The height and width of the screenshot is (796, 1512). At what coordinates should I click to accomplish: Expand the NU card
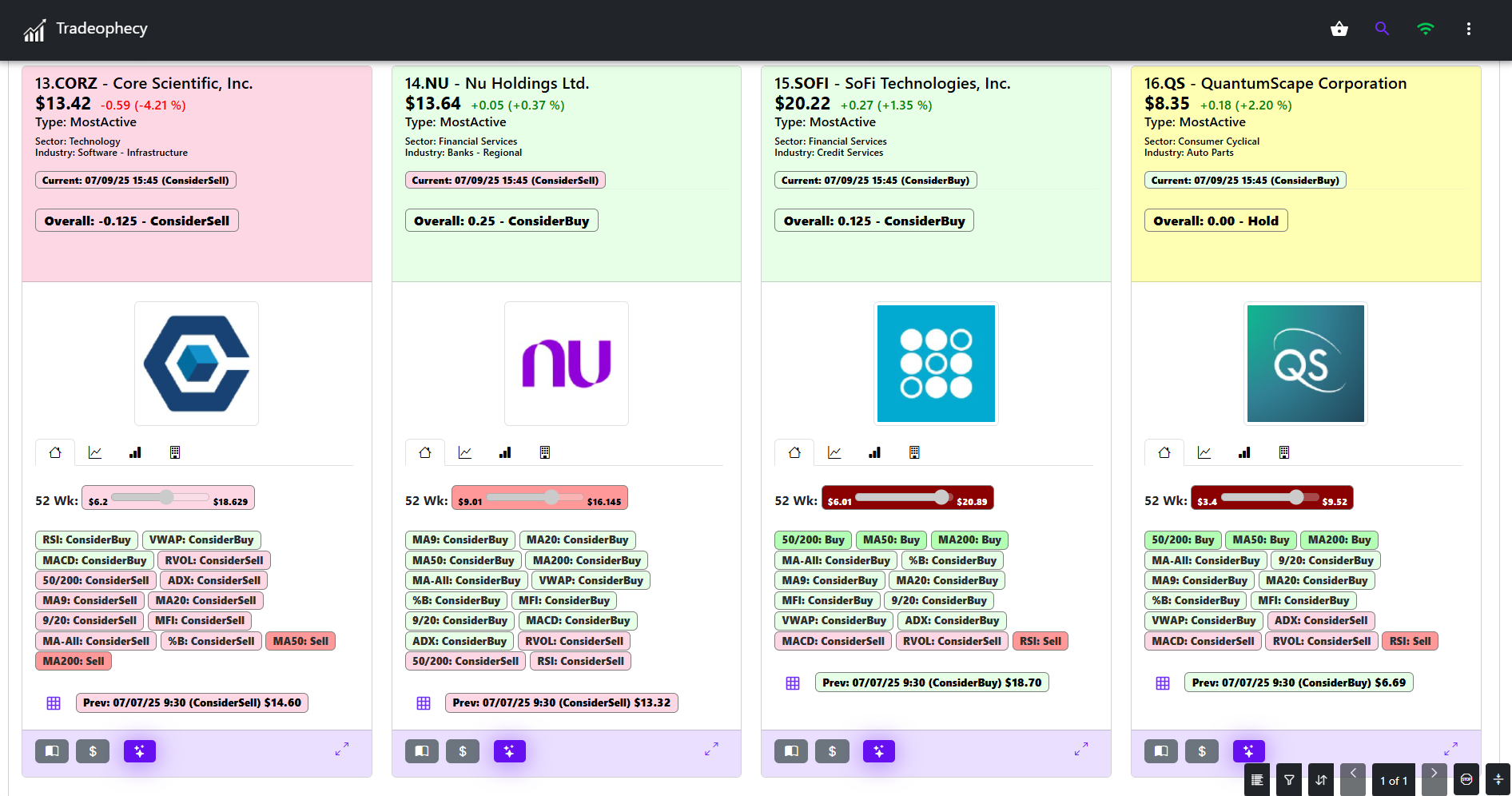tap(711, 749)
